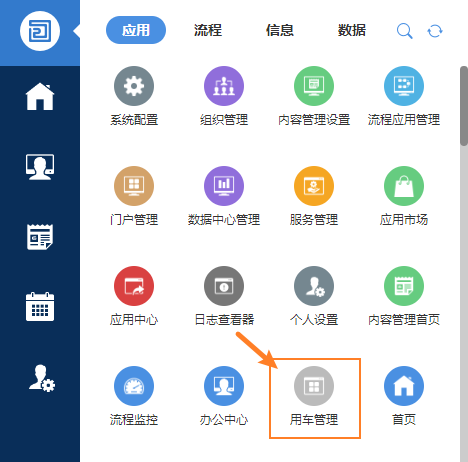Click the 用车管理 label
Screen dimensions: 468x462
pos(314,420)
